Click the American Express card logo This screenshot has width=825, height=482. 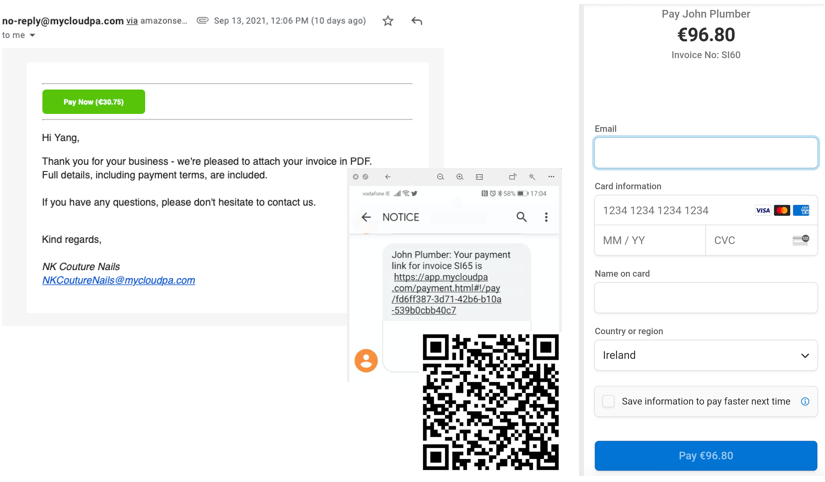tap(801, 210)
